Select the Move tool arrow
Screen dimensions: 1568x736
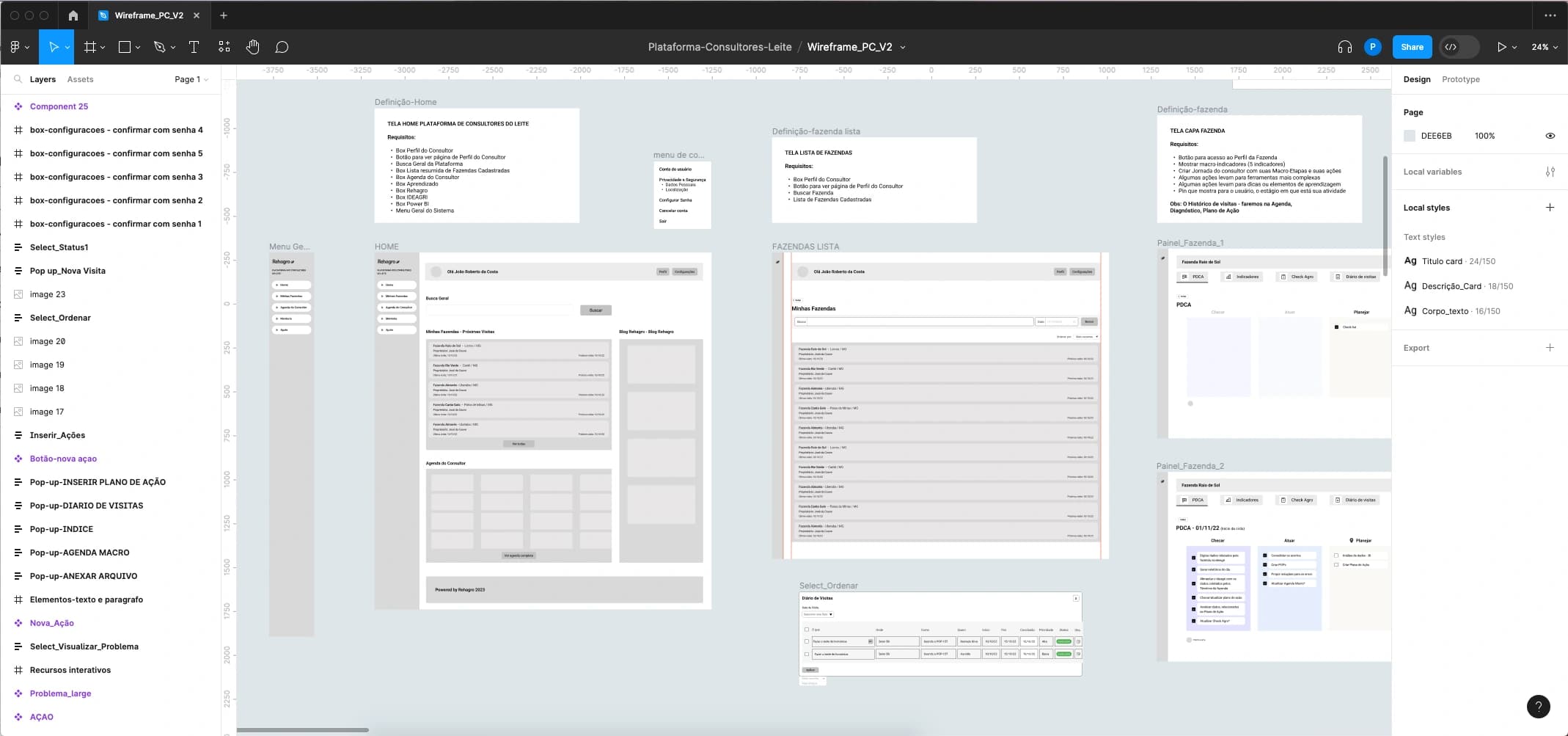click(x=53, y=47)
